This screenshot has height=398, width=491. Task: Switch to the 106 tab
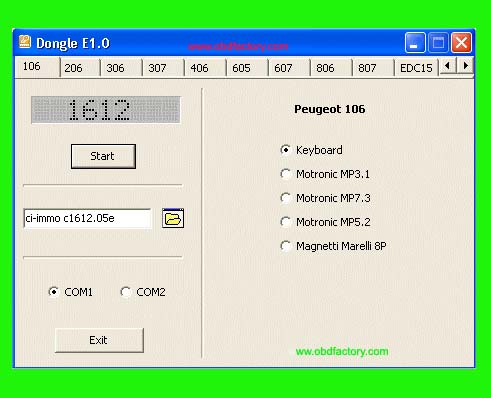click(x=37, y=67)
